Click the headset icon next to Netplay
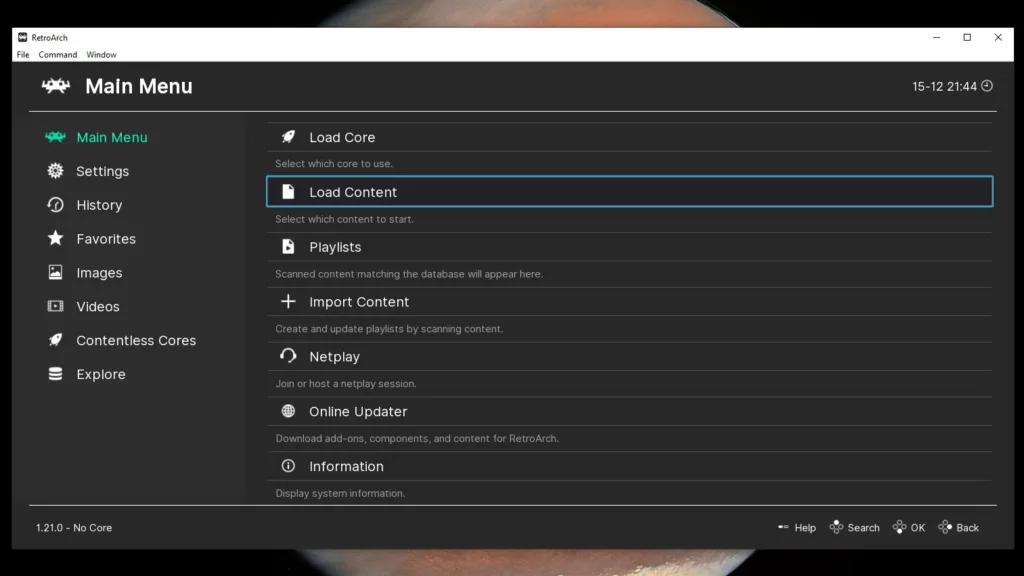This screenshot has width=1024, height=576. (288, 357)
